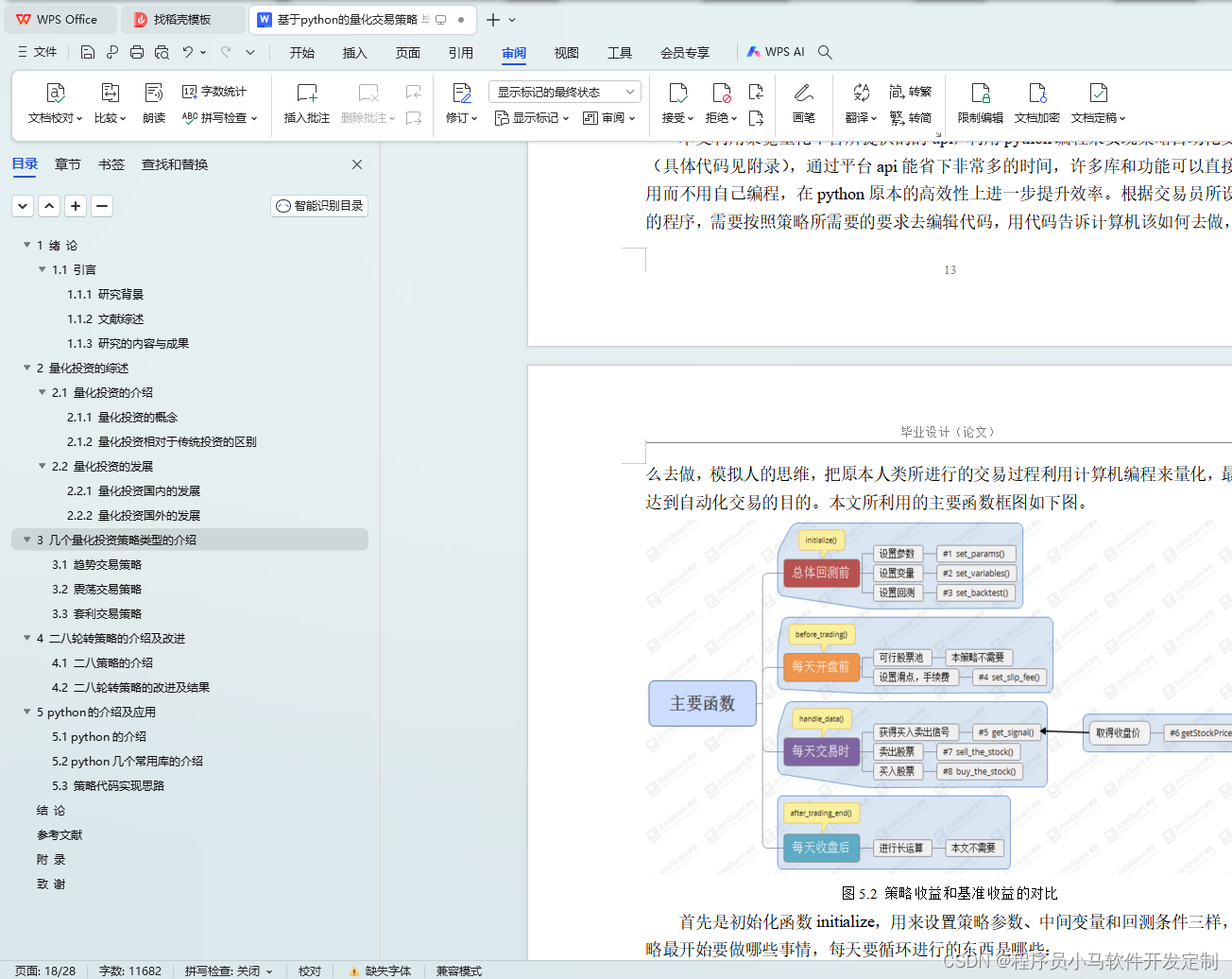
Task: Switch to the 章节 navigation tab
Action: click(x=68, y=164)
